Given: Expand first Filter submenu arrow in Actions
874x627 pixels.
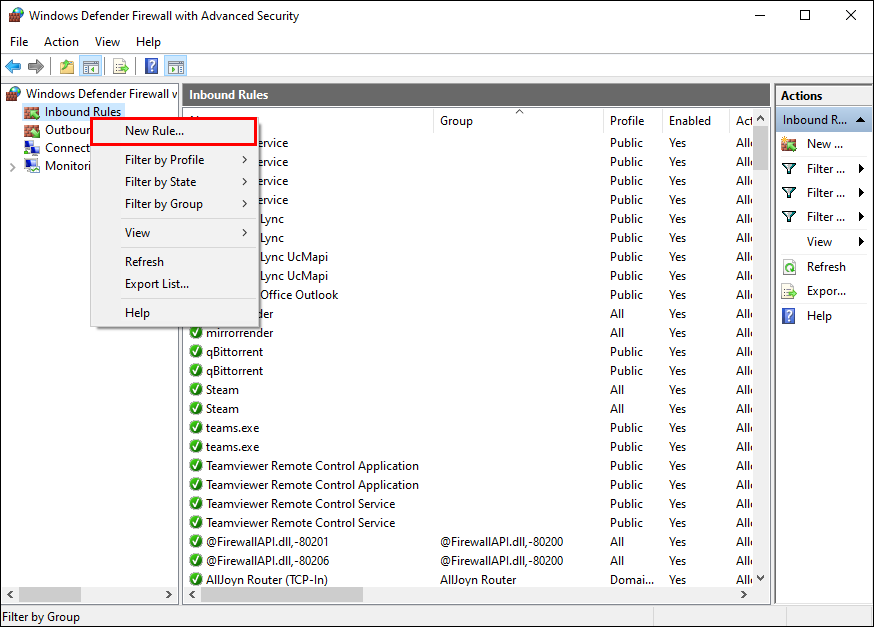Looking at the screenshot, I should (x=861, y=169).
